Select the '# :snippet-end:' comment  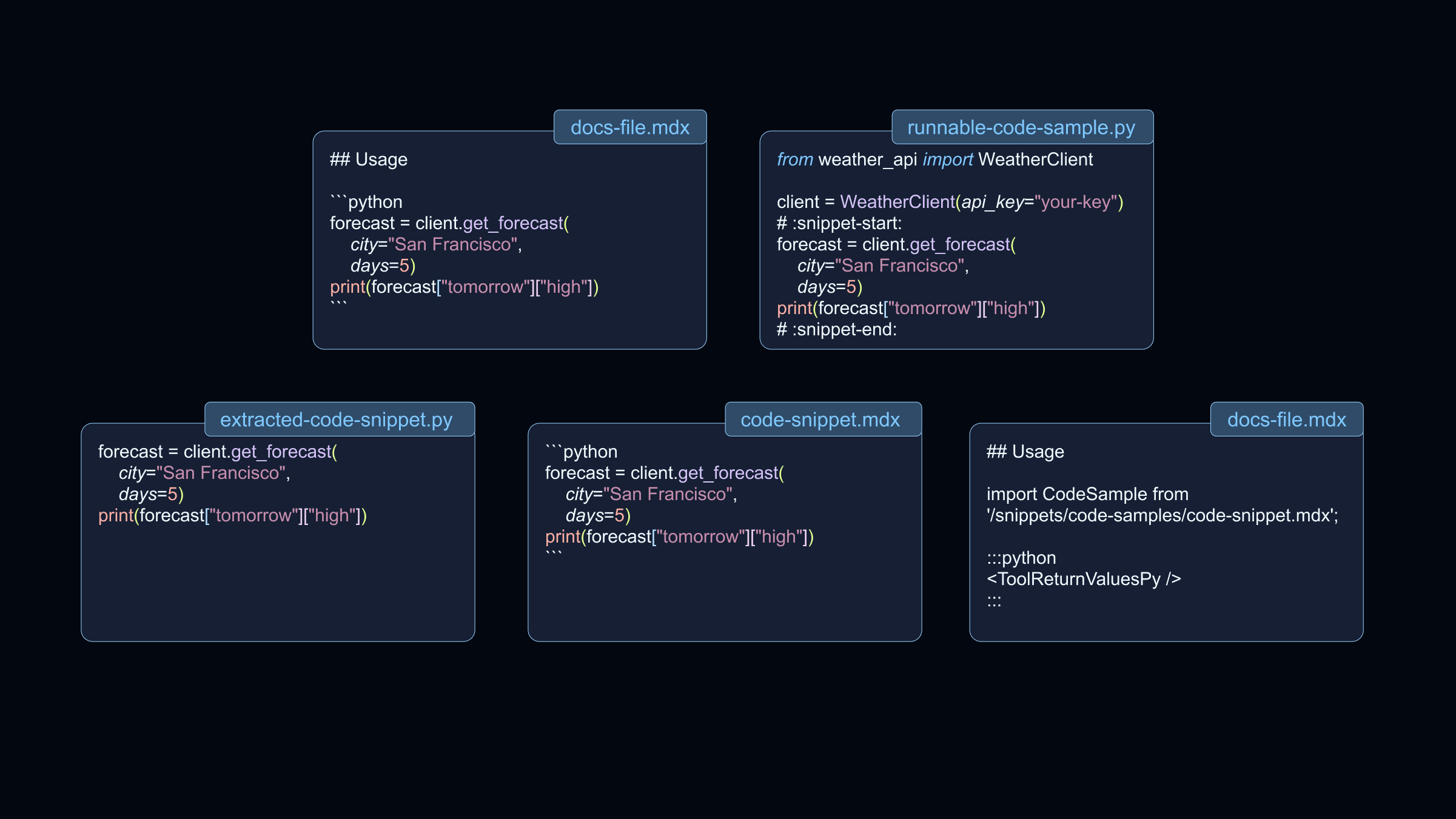836,329
